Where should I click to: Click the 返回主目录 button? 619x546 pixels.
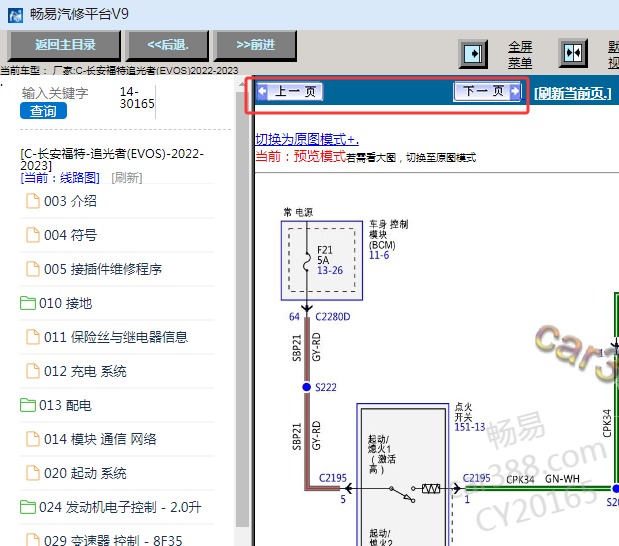65,45
